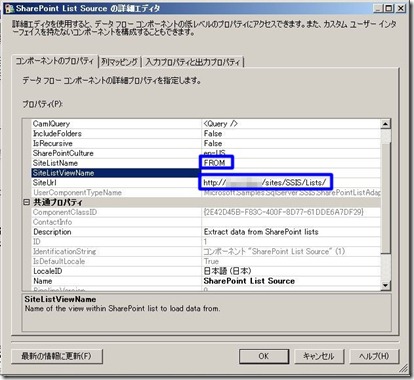Click the <Query /> value cell
Screen dimensions: 414x380
pos(291,124)
